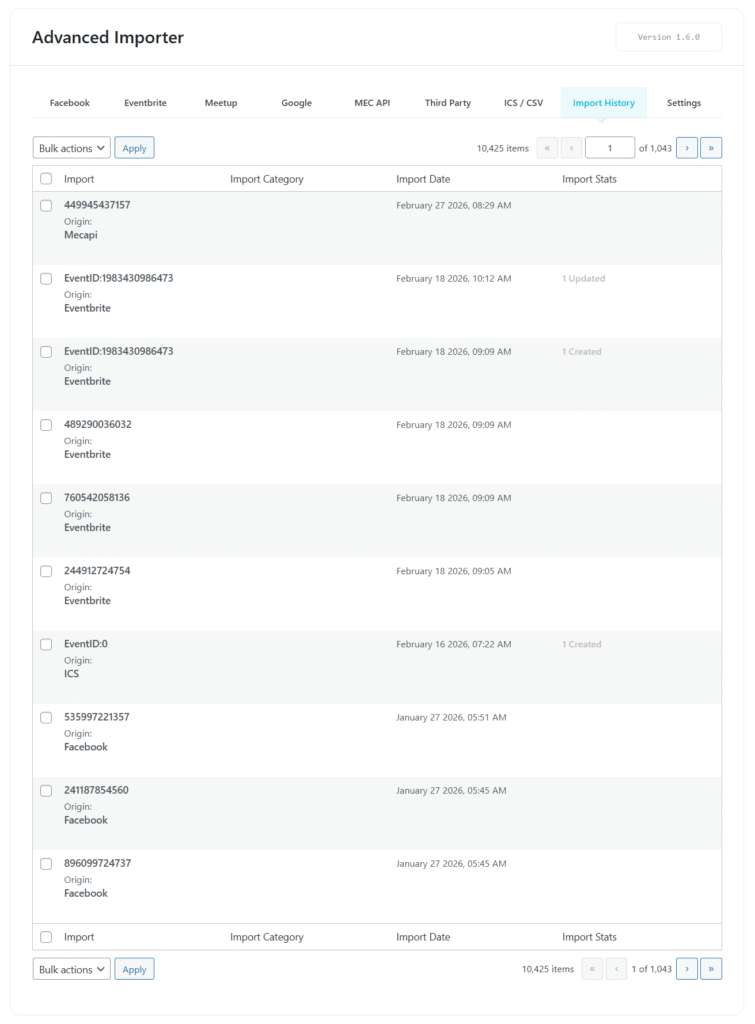Screen dimensions: 755x1024
Task: Jump to last page via bottom pagination arrows
Action: [711, 968]
